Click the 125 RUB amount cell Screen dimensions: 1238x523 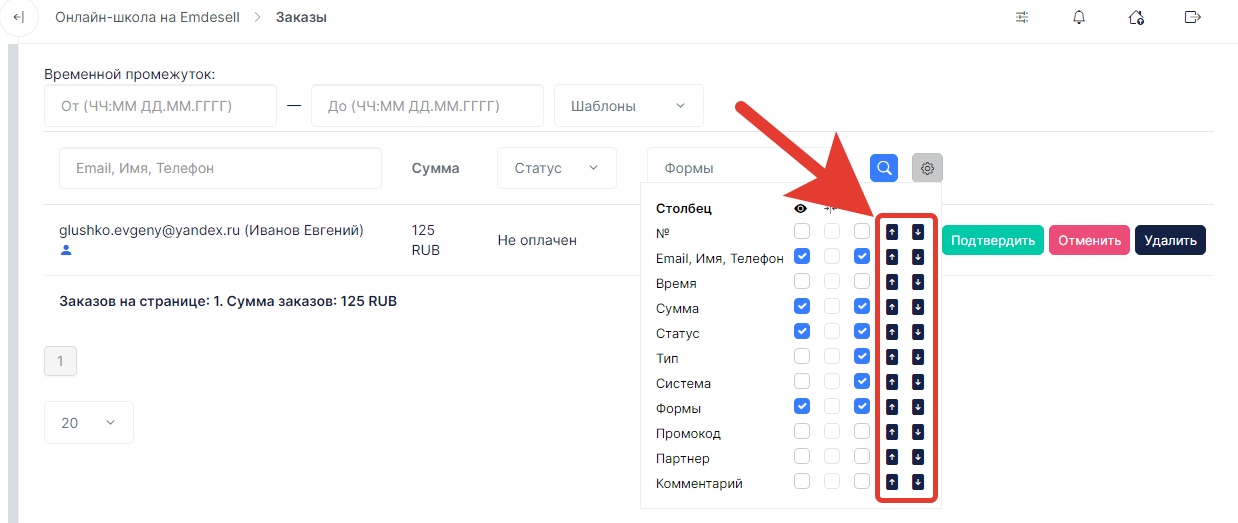[426, 240]
